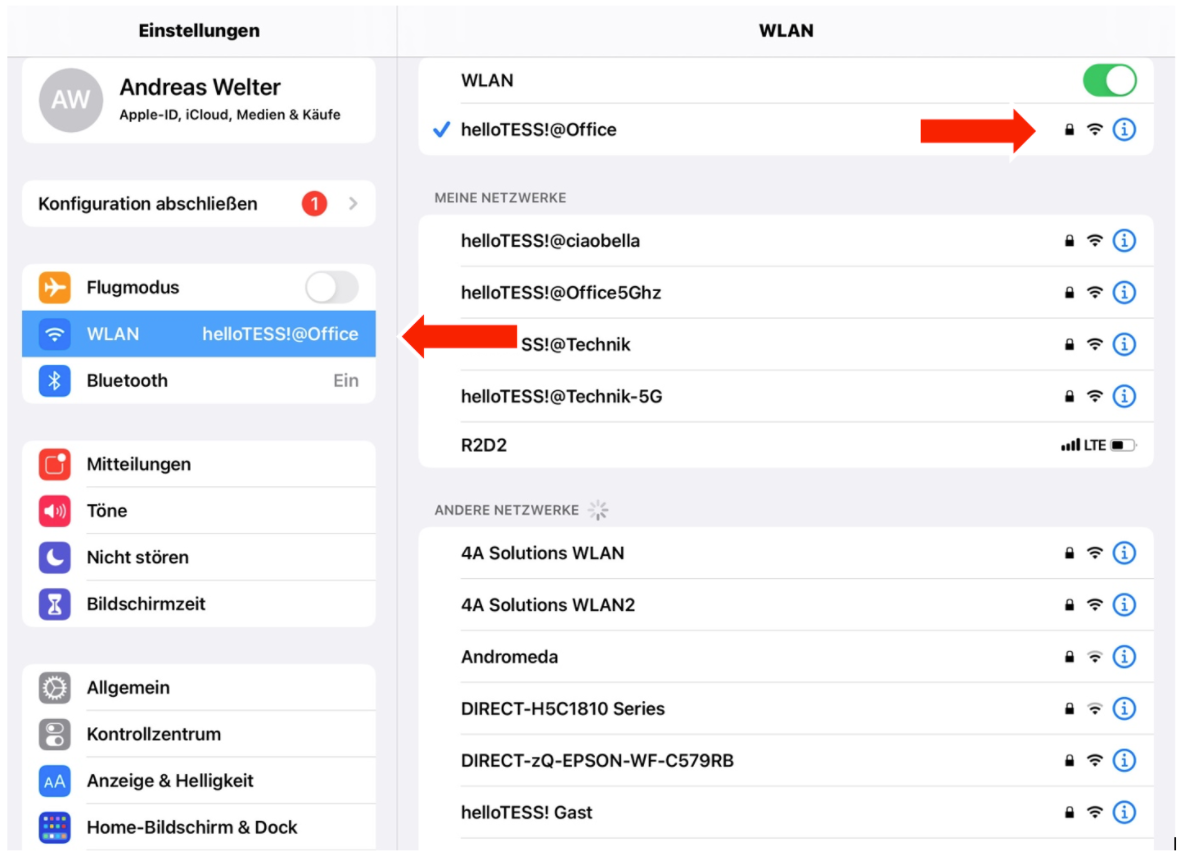Open Andreas Welter Apple-ID account
1192x864 pixels.
tap(199, 100)
